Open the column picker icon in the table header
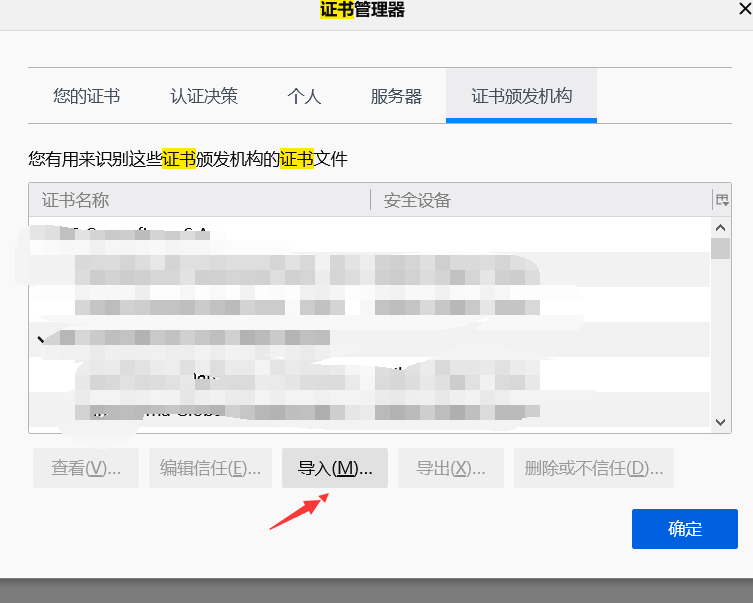This screenshot has width=753, height=603. pyautogui.click(x=722, y=200)
